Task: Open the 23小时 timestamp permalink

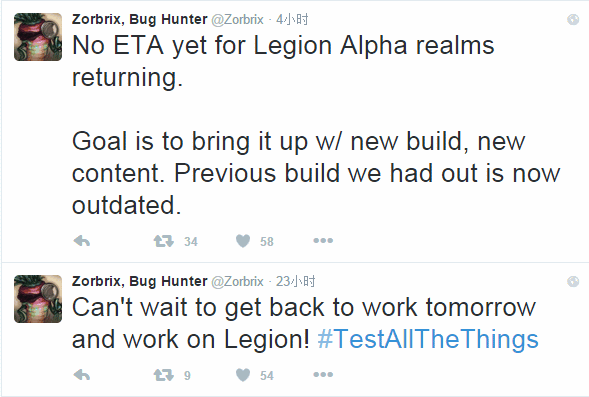Action: coord(296,281)
